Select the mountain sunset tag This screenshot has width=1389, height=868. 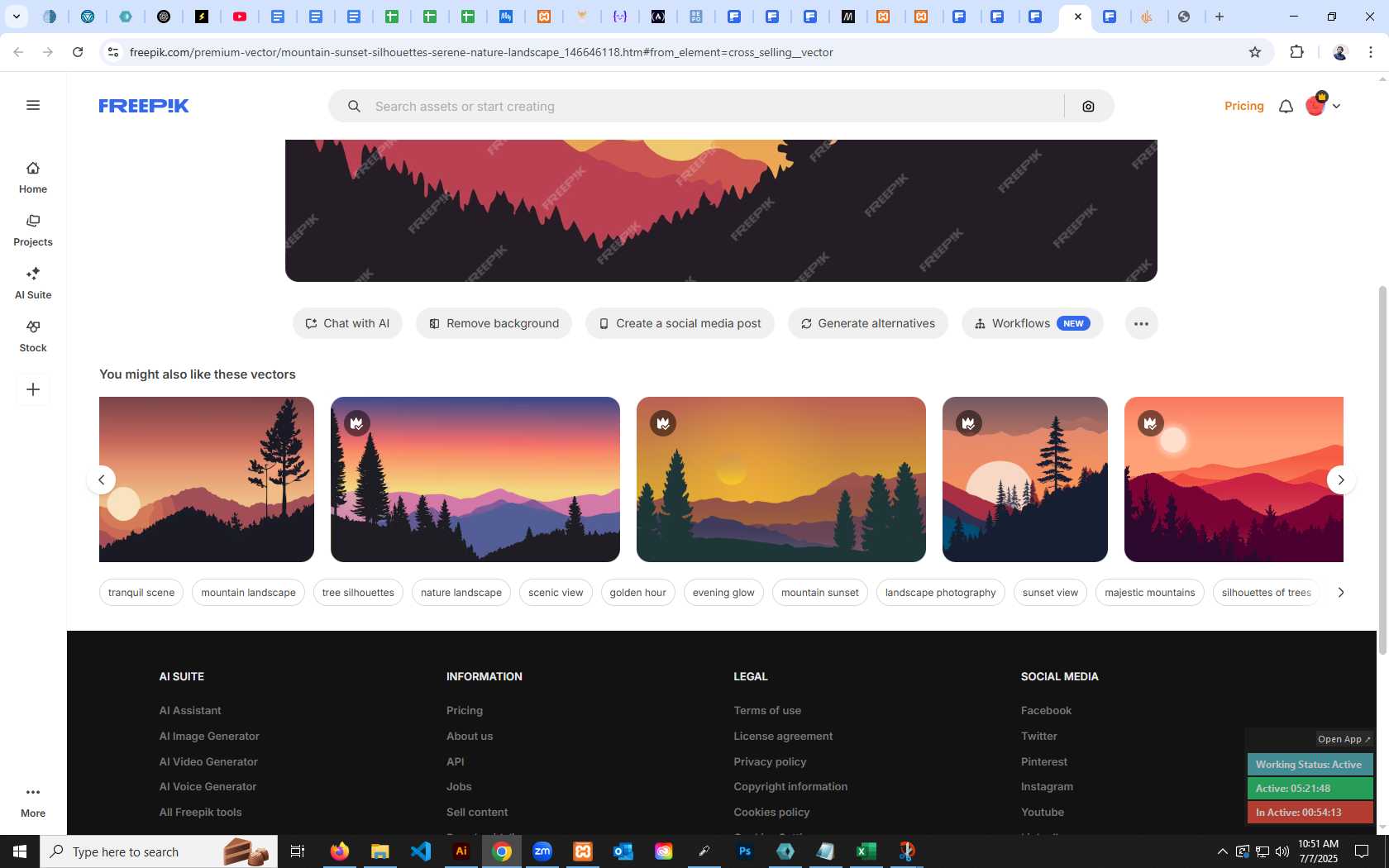tap(820, 592)
